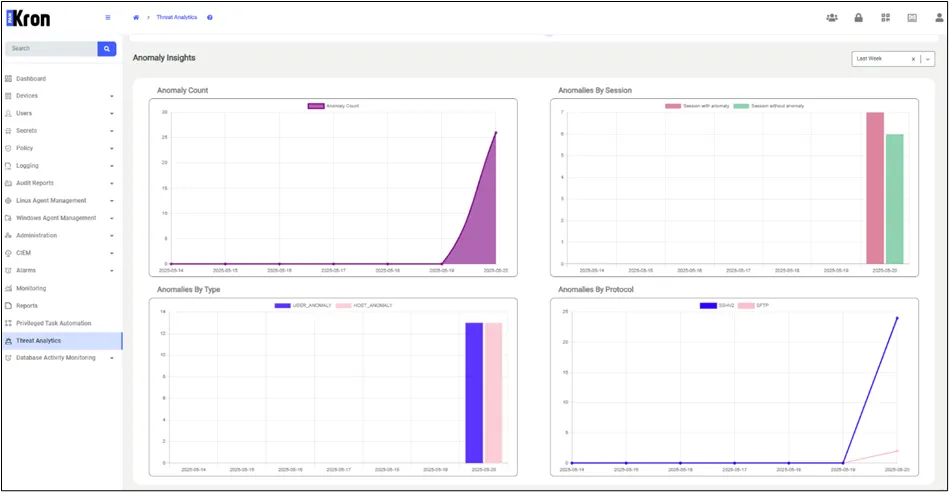
Task: Click the Logging sidebar icon
Action: point(8,166)
